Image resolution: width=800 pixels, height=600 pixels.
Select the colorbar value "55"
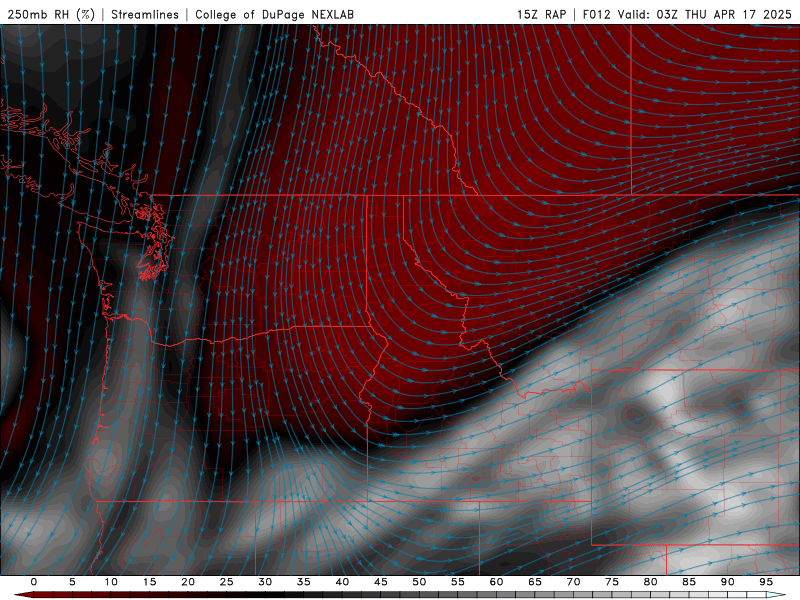point(458,582)
